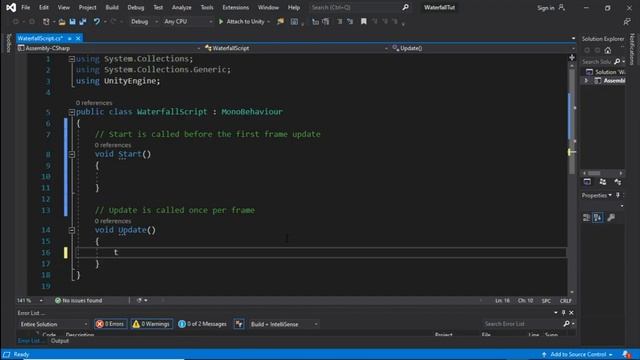Image resolution: width=640 pixels, height=360 pixels.
Task: Expand the Assembly node in Solution Explorer
Action: point(586,81)
